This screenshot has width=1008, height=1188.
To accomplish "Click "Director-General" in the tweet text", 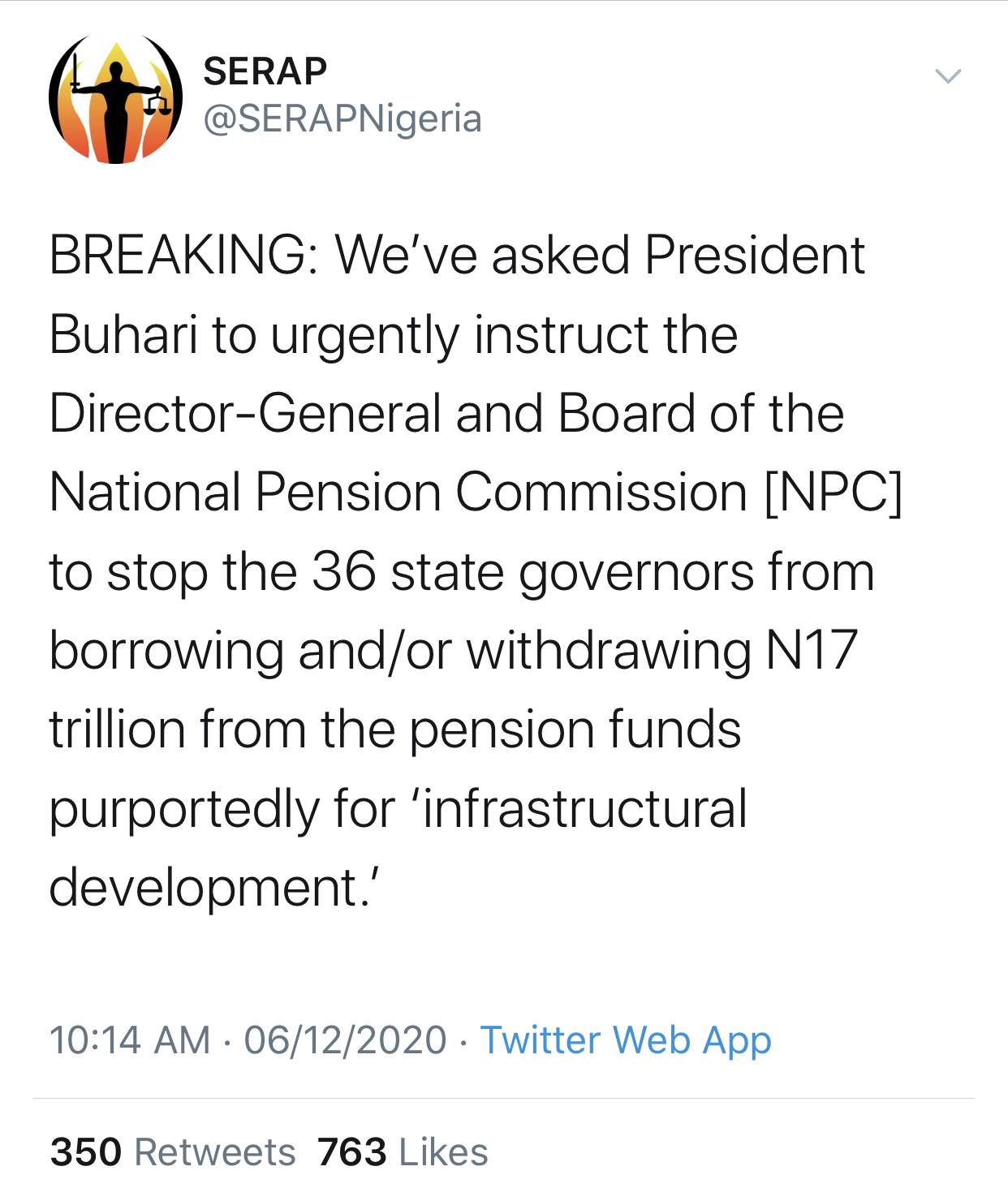I will point(245,414).
